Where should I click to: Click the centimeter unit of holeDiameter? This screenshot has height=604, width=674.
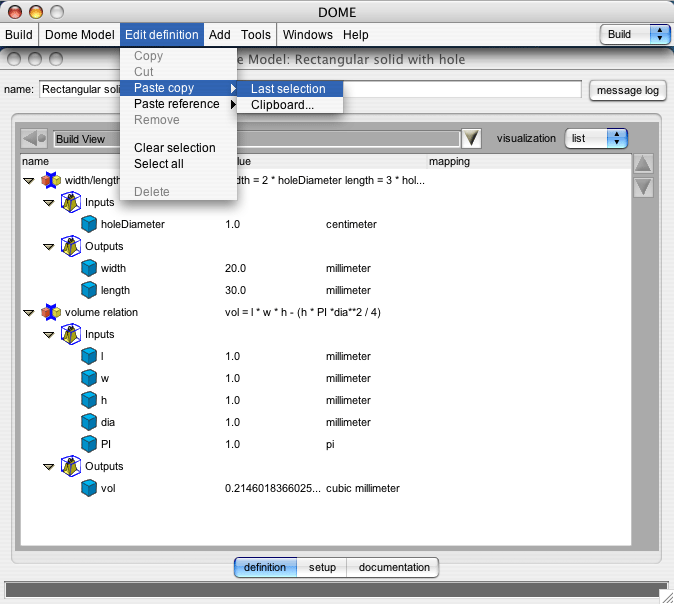coord(351,224)
